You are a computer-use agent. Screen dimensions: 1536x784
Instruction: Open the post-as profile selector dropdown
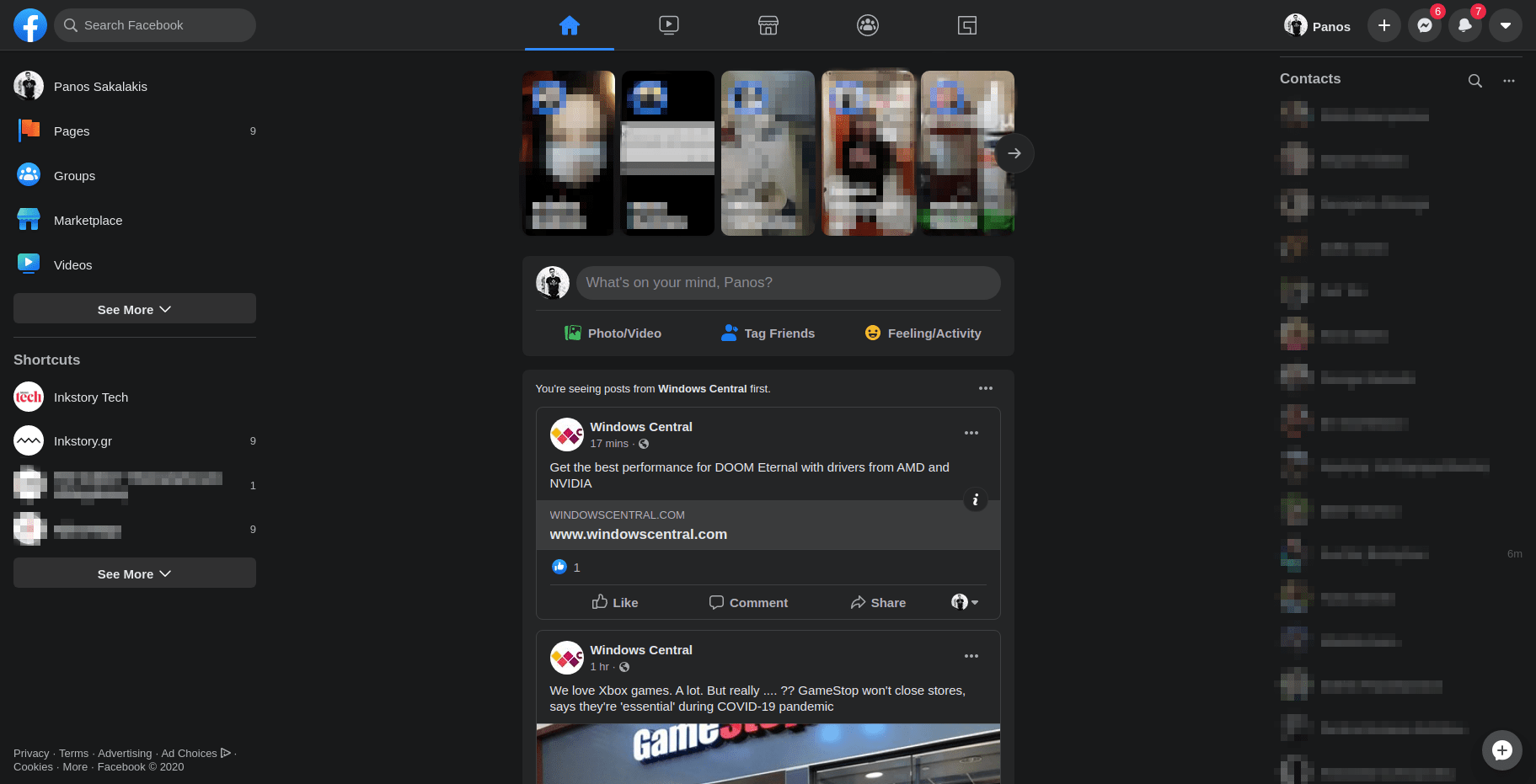pyautogui.click(x=965, y=602)
